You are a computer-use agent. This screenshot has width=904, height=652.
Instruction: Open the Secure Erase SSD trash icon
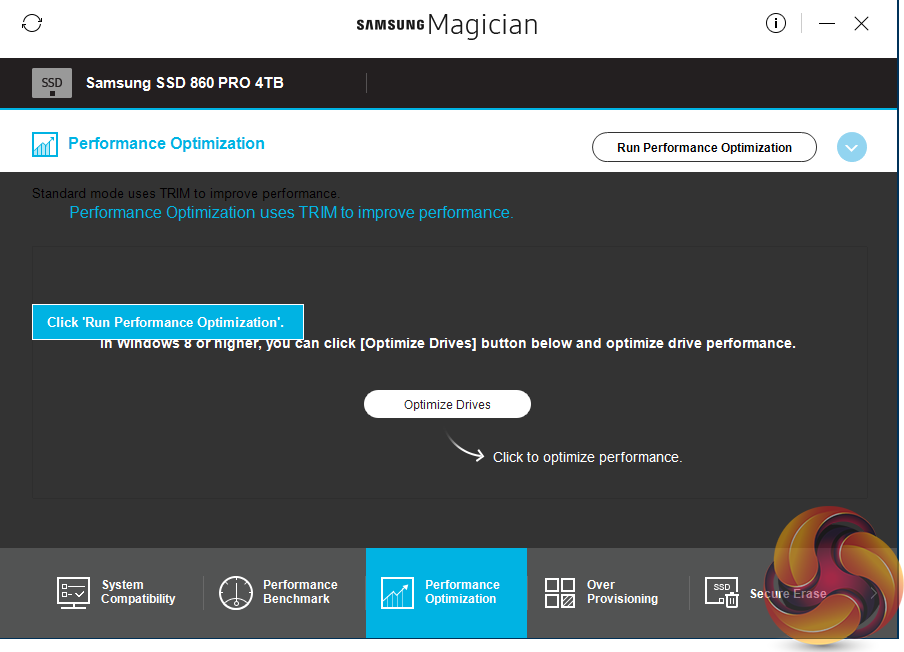coord(721,593)
